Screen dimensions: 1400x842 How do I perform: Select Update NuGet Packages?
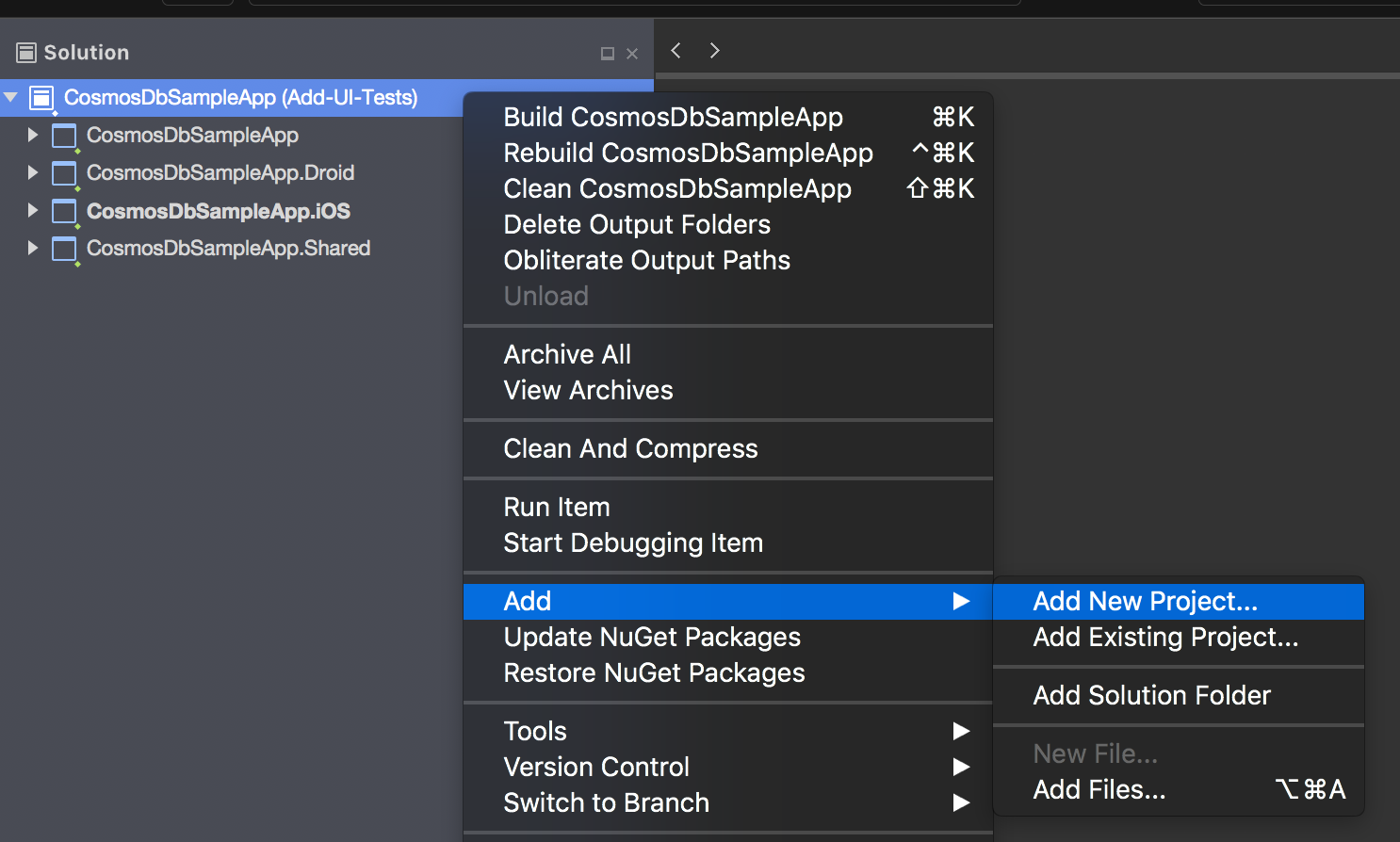pos(728,637)
